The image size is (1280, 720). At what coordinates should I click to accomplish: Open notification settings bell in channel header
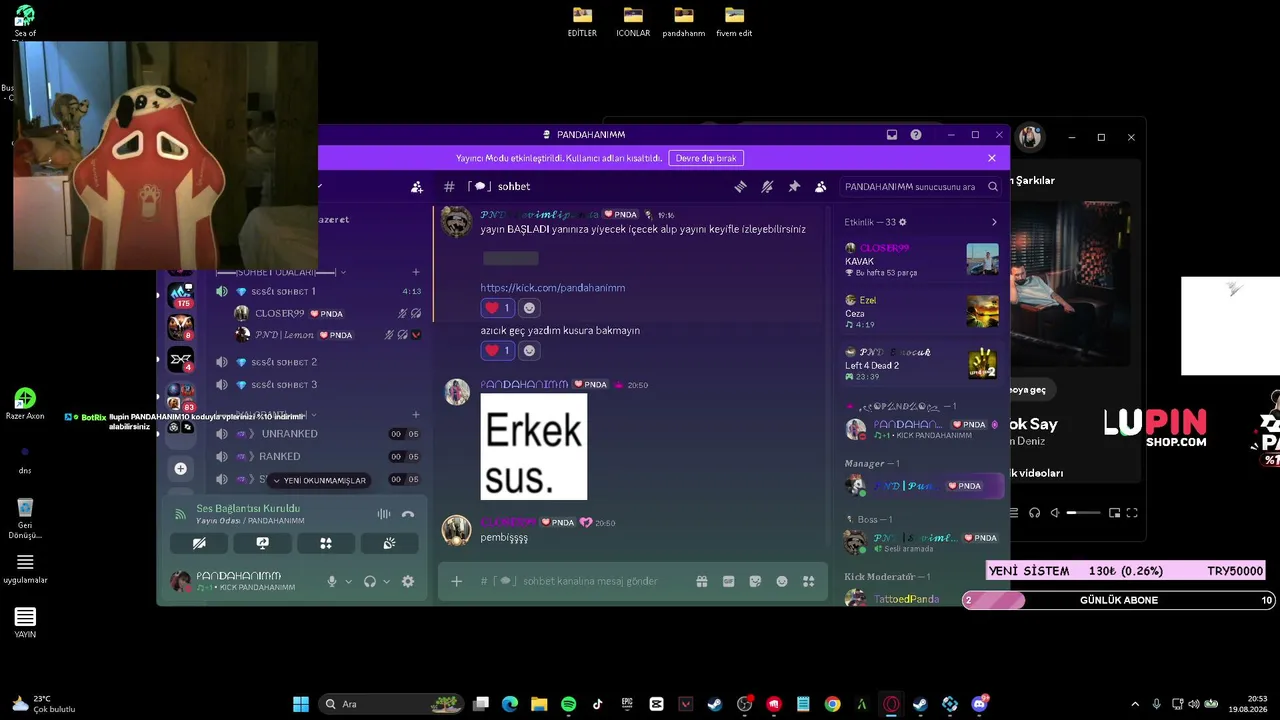pos(767,187)
